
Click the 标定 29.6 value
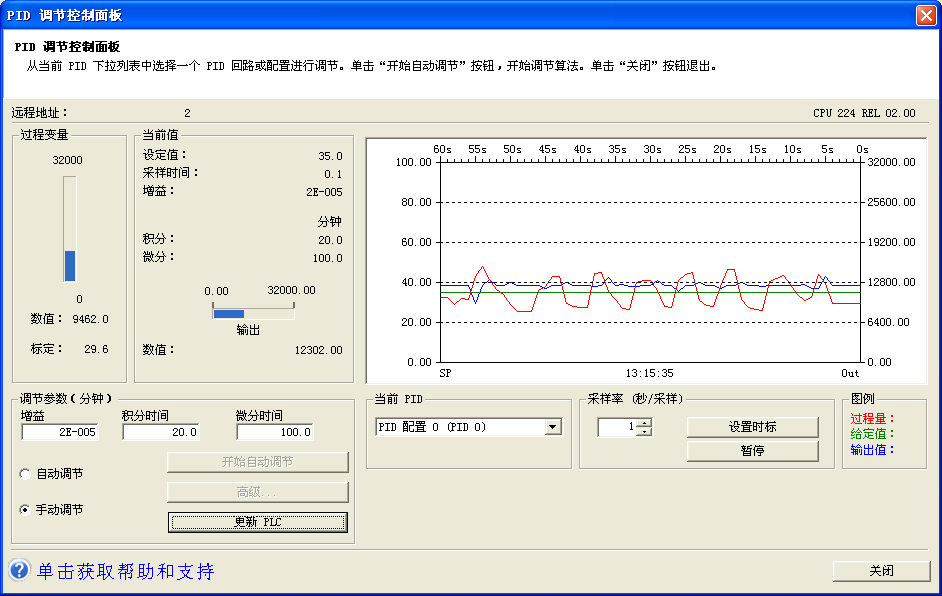click(x=96, y=349)
